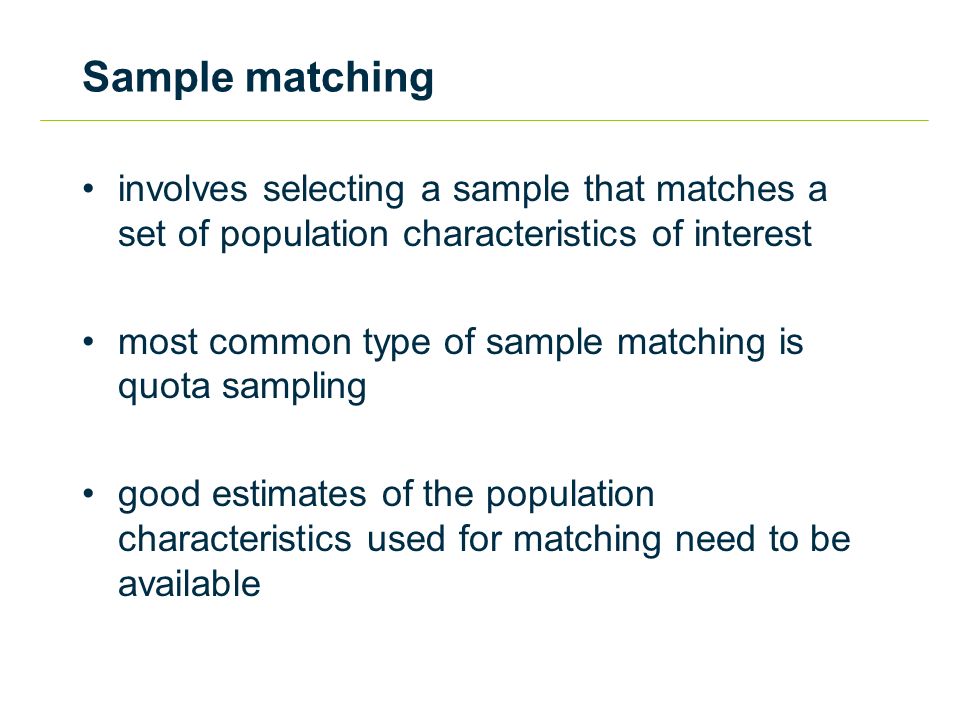Screen dimensions: 960x720
Task: Click 'used for matching' in third bullet
Action: [x=514, y=540]
